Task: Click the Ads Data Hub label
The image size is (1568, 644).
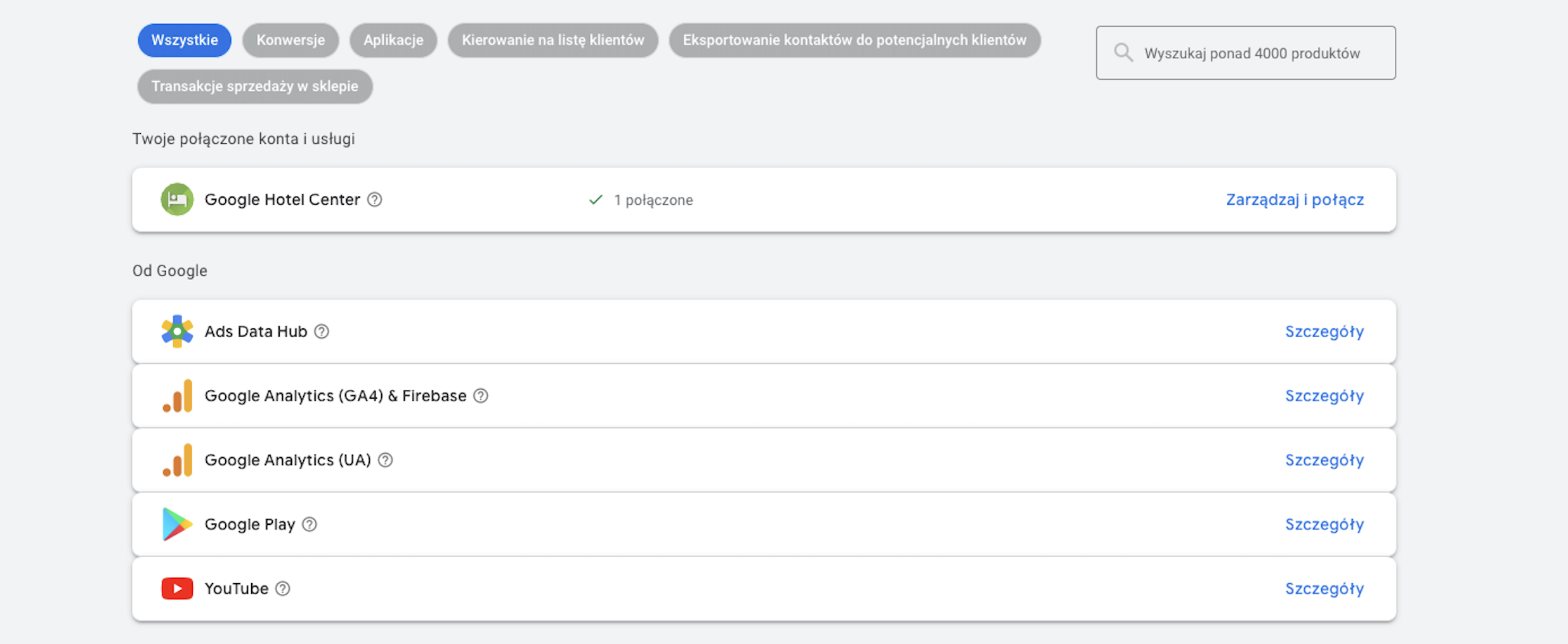Action: click(x=256, y=332)
